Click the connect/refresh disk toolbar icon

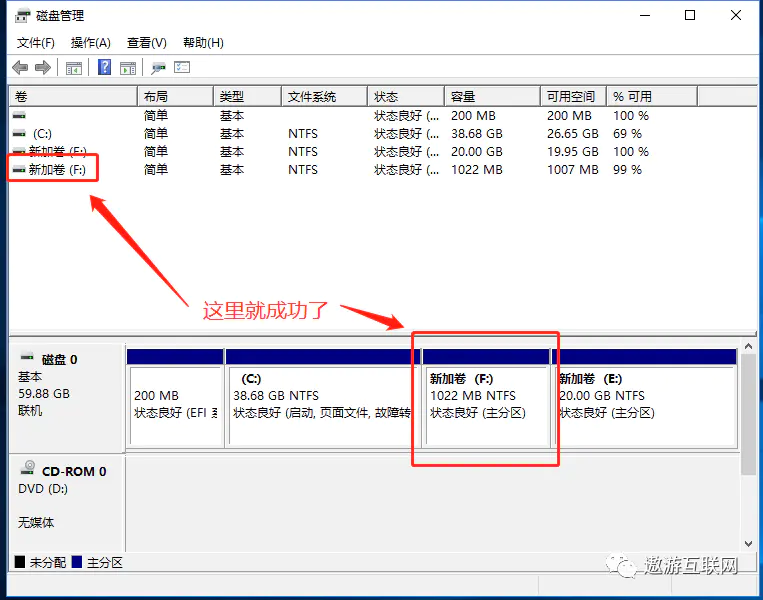coord(158,68)
